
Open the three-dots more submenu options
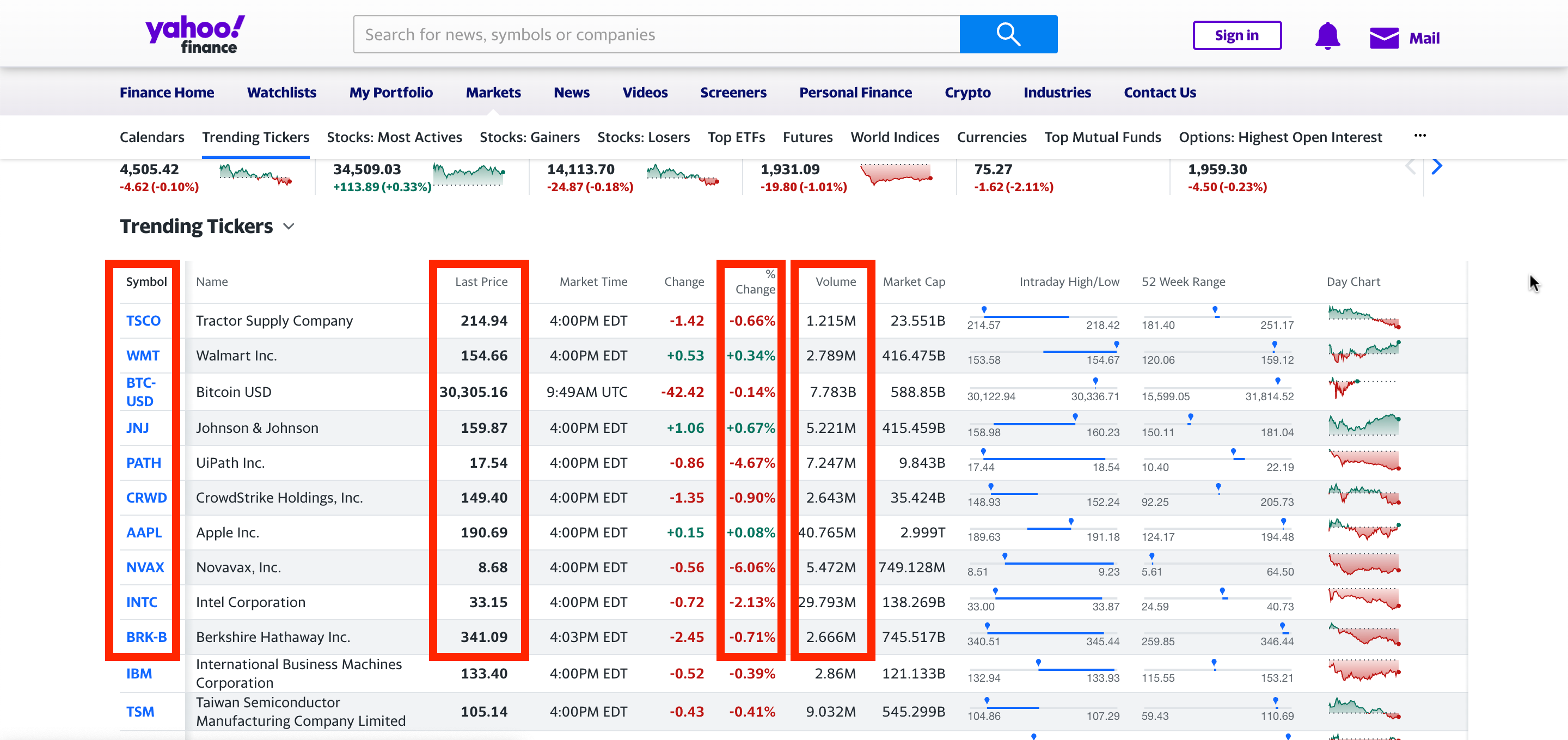point(1419,136)
